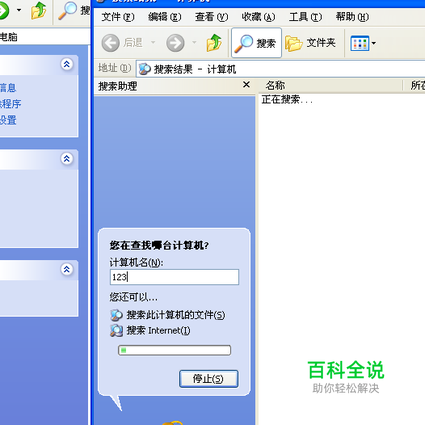Click the 后退 back arrow icon
This screenshot has width=425, height=425.
(110, 43)
